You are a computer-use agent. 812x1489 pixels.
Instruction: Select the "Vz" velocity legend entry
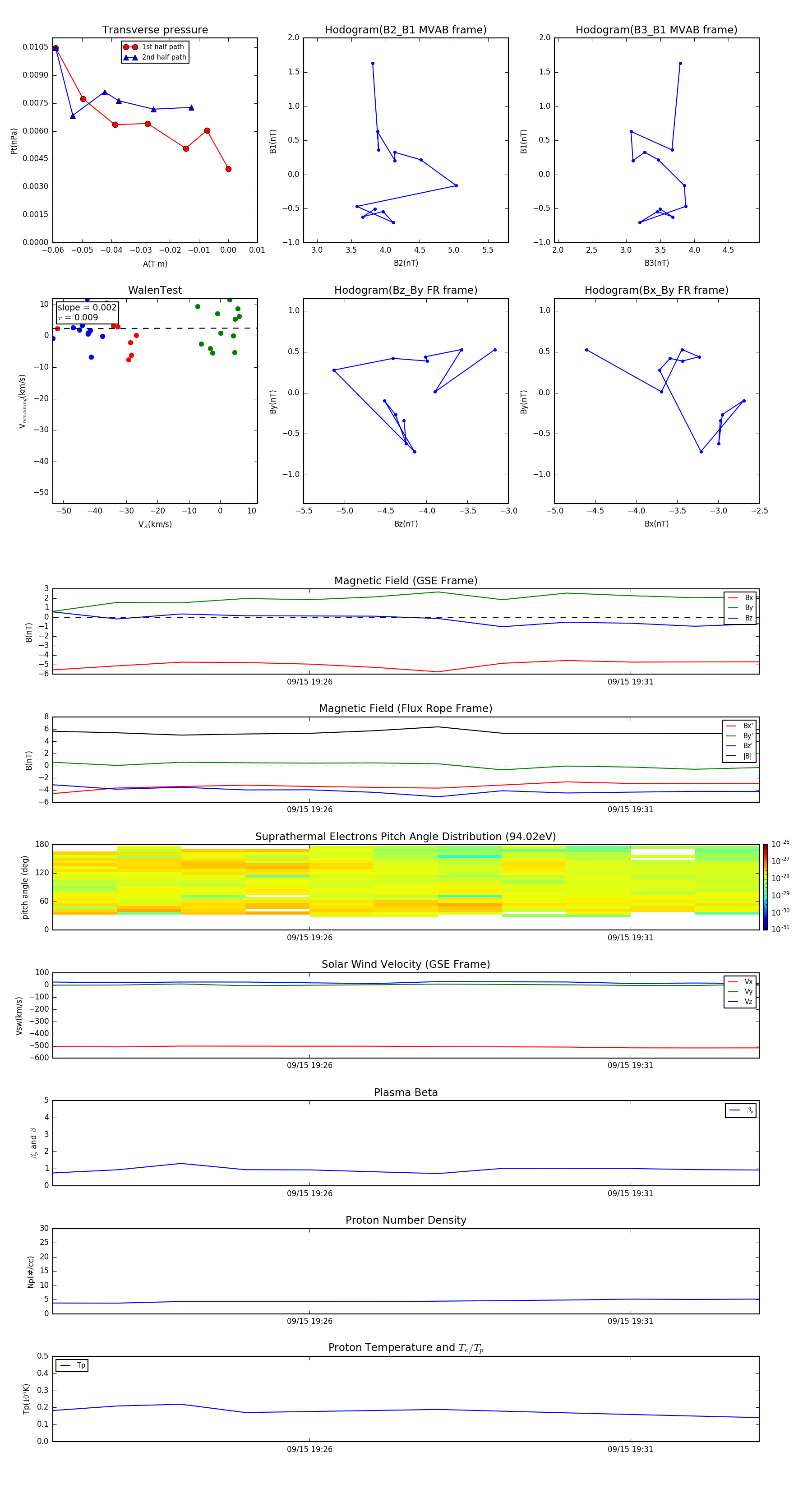740,1002
